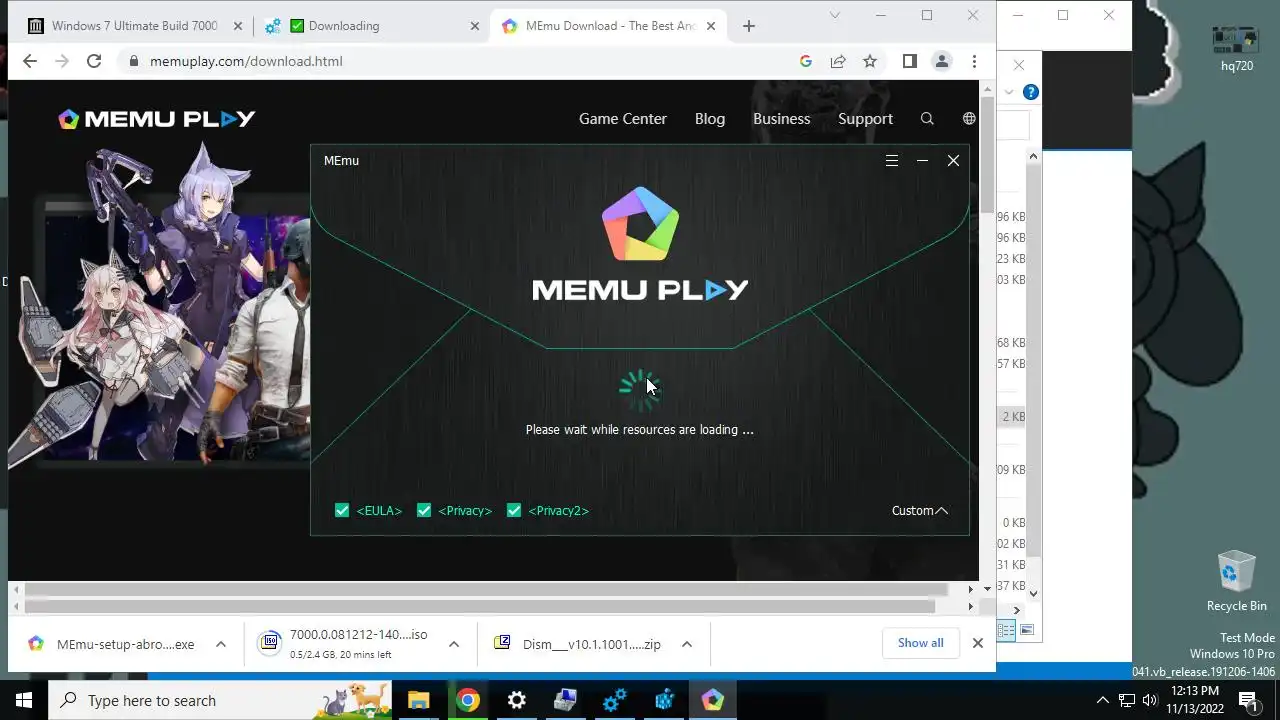Click the Google icon in address bar
The width and height of the screenshot is (1280, 720).
tap(806, 61)
